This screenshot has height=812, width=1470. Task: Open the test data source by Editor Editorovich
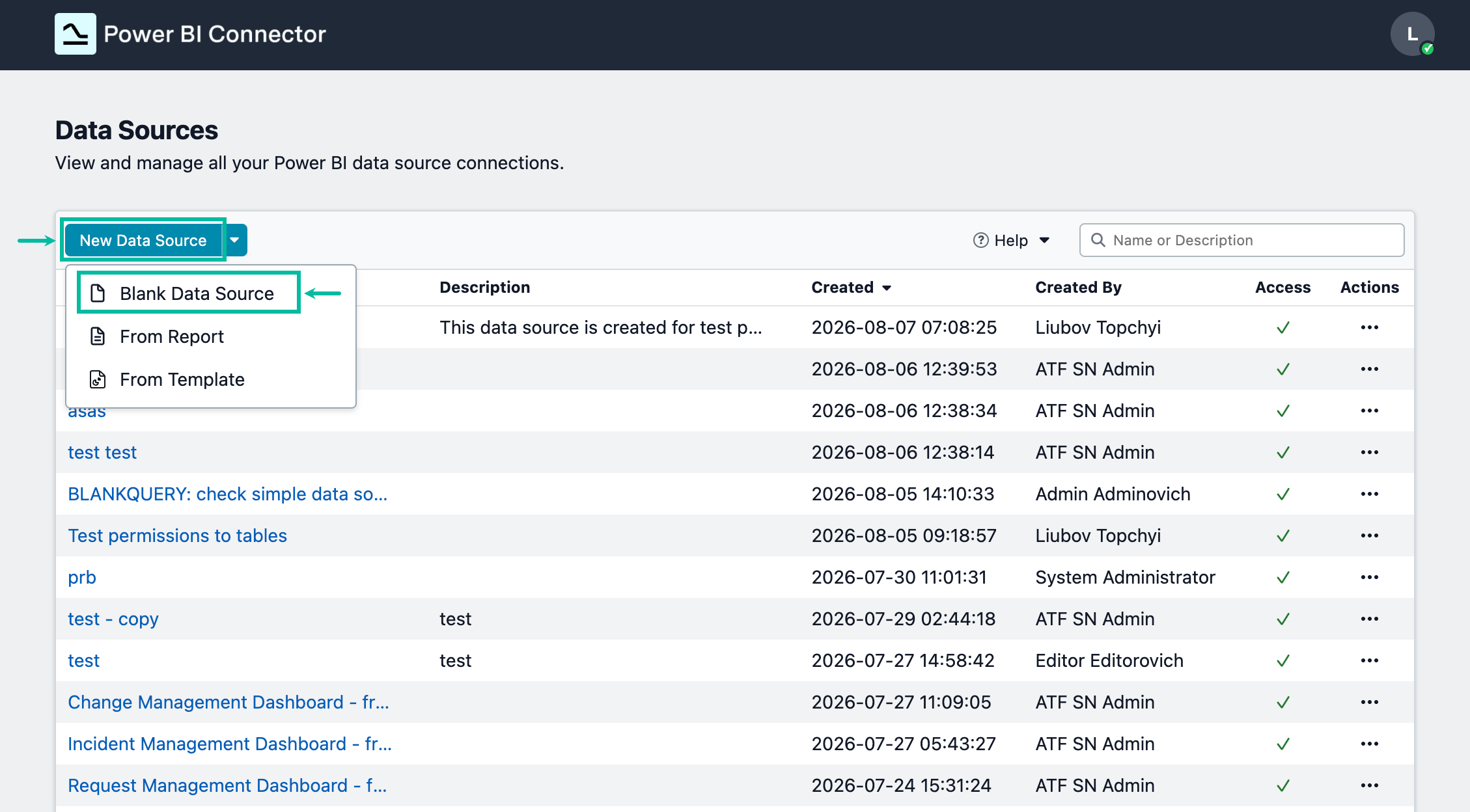pos(83,660)
